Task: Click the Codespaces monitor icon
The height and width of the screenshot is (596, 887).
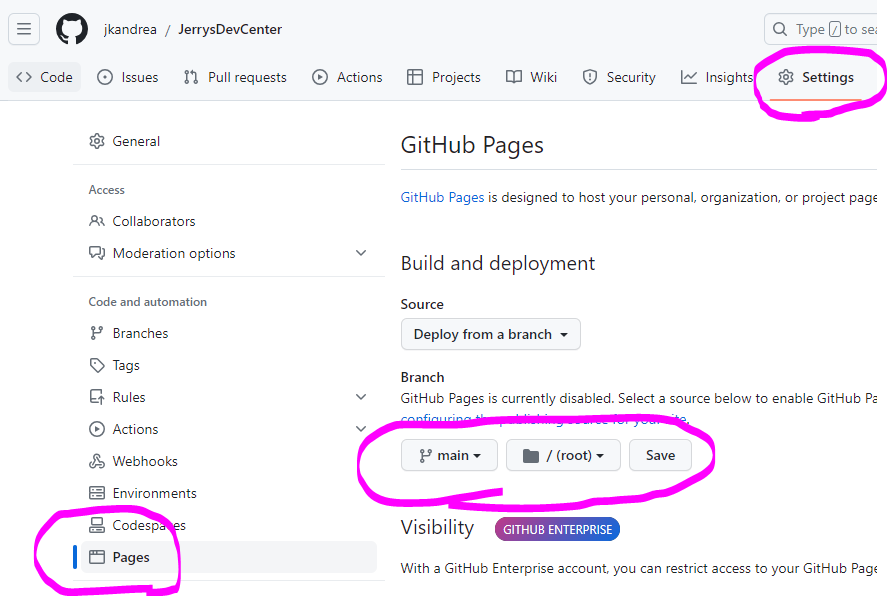Action: (97, 525)
